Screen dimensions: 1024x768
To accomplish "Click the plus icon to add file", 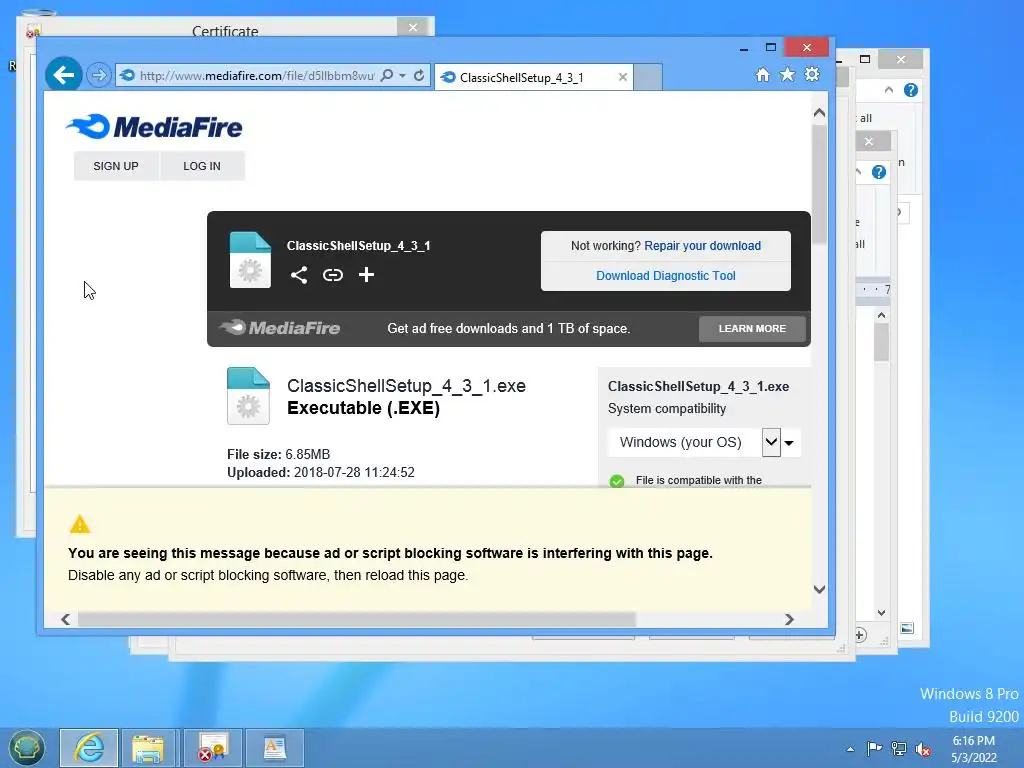I will 366,275.
